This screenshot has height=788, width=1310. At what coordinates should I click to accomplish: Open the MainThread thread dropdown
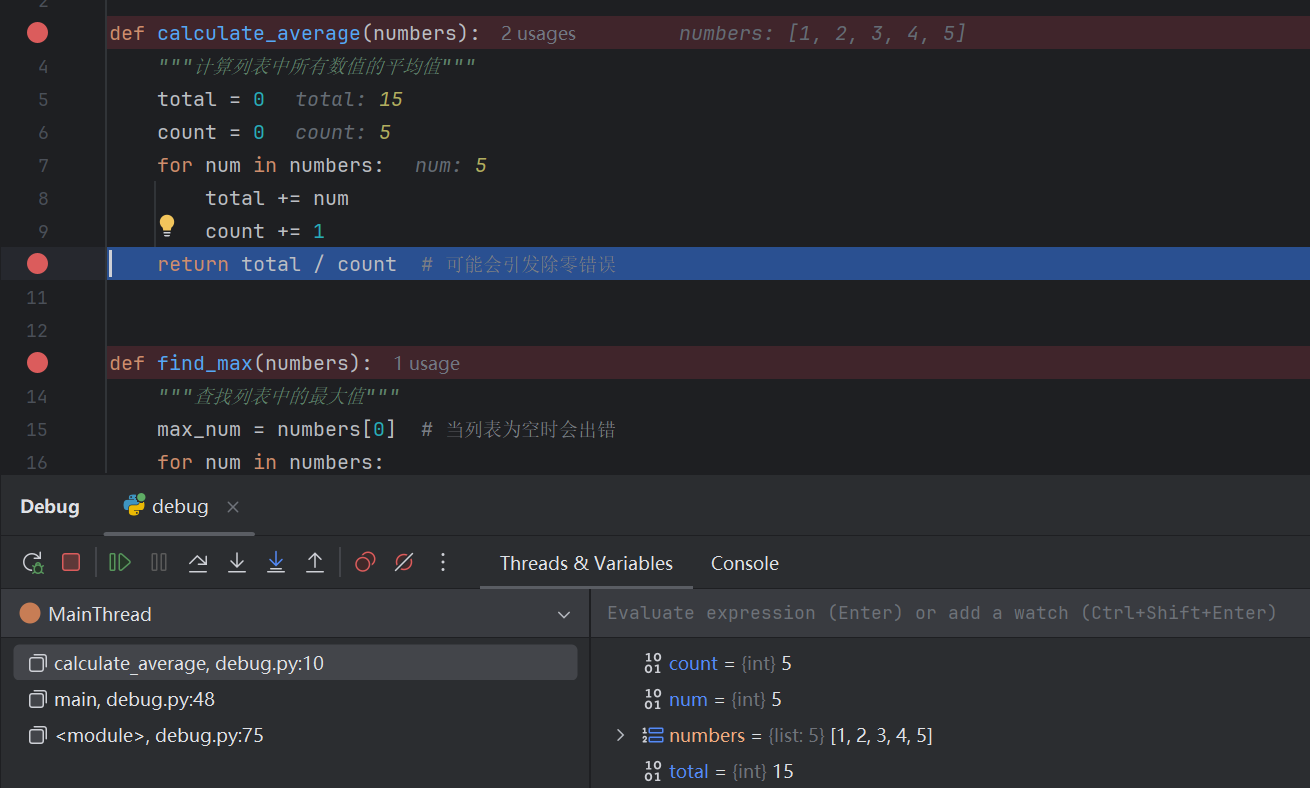click(563, 613)
